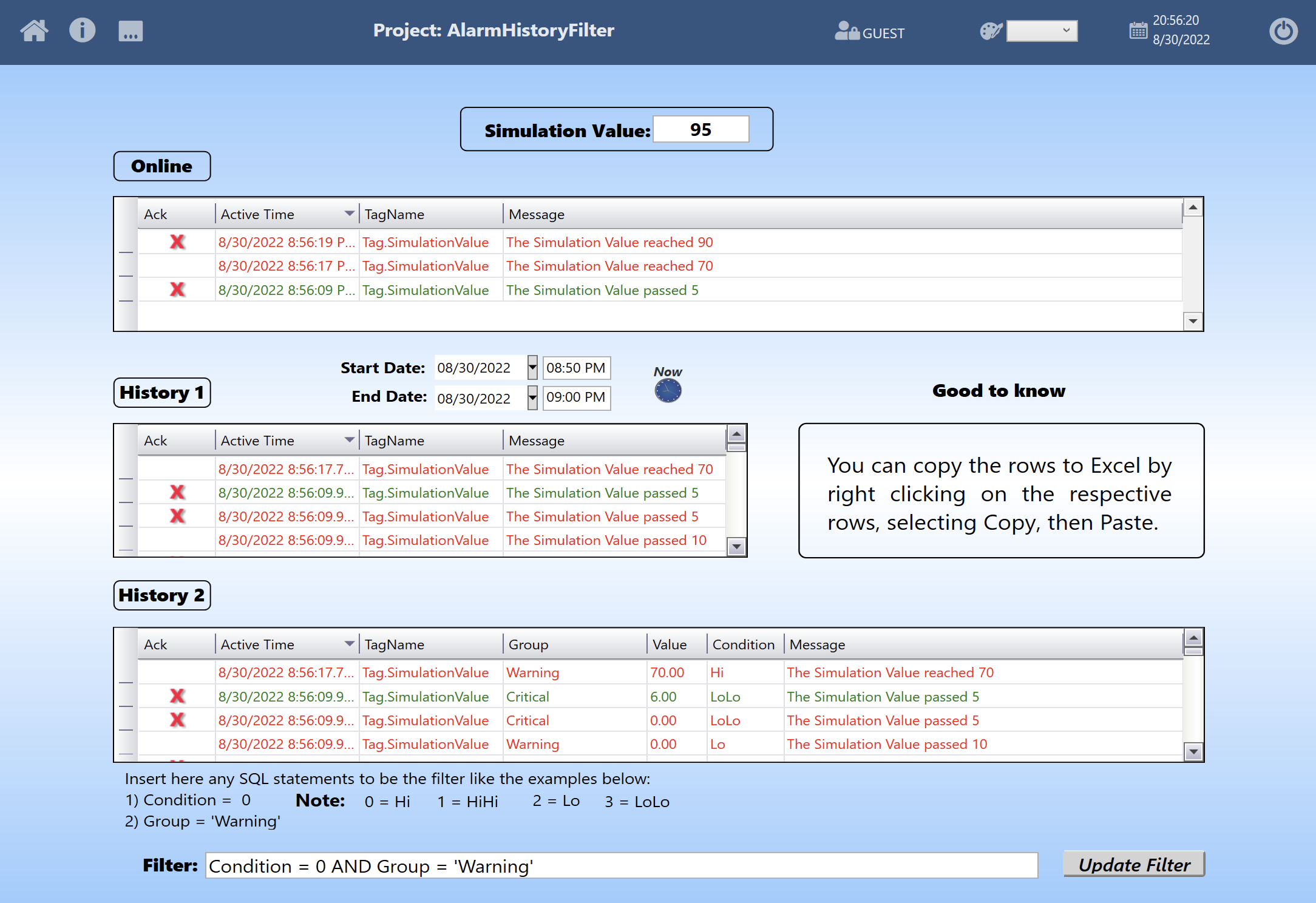Click History 1 TagName column header
This screenshot has width=1316, height=903.
pos(431,441)
